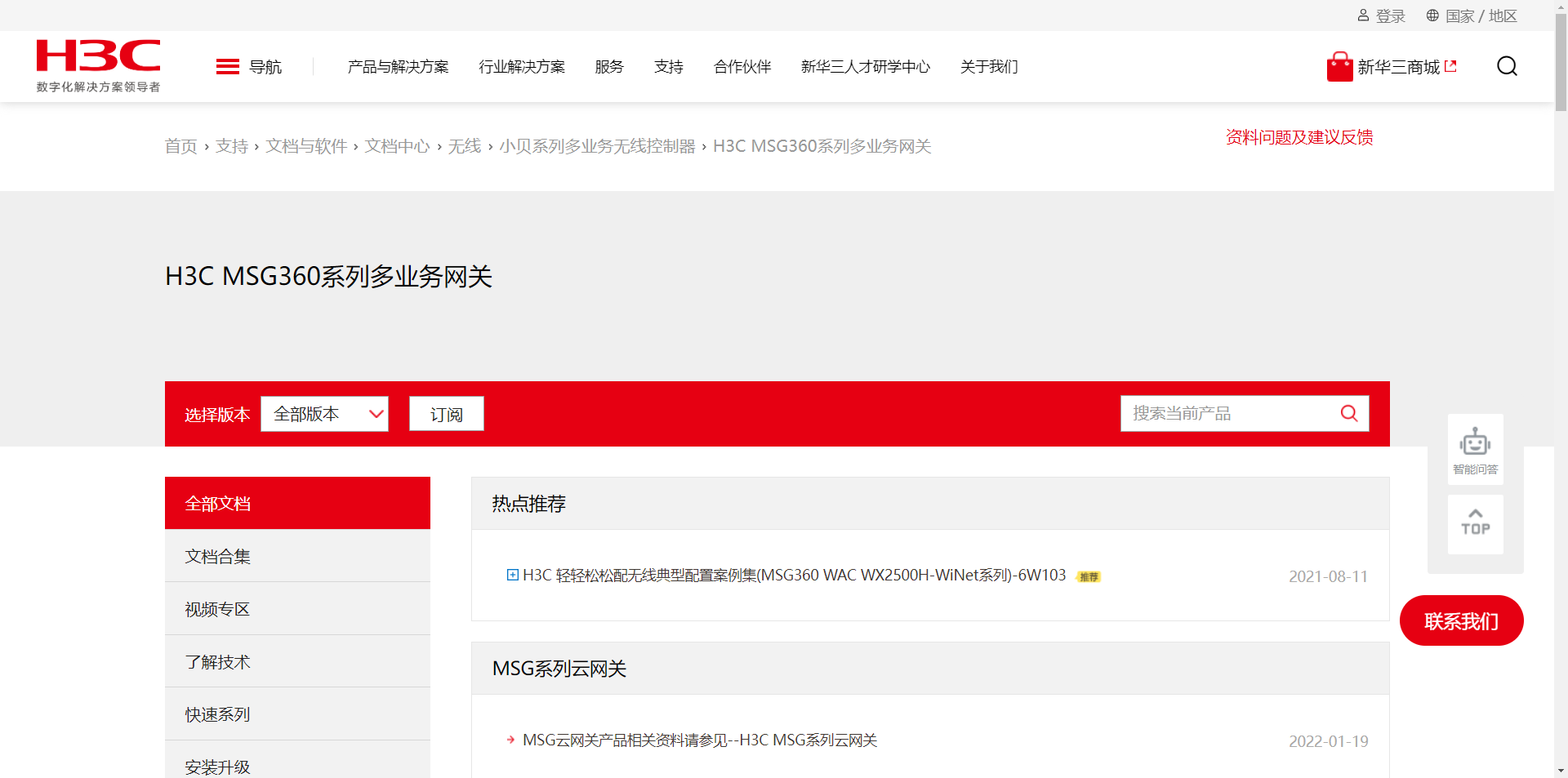Viewport: 1568px width, 778px height.
Task: Click the page title H3C MSG360系列多业务网关
Action: (x=328, y=277)
